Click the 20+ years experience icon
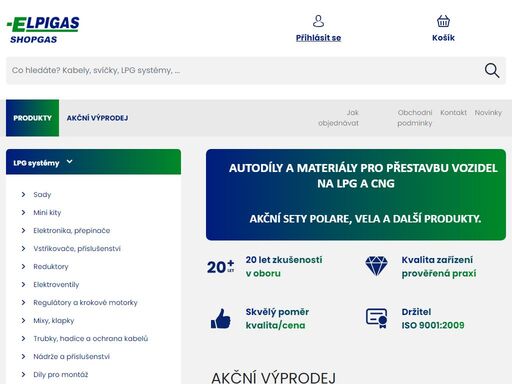 click(221, 267)
